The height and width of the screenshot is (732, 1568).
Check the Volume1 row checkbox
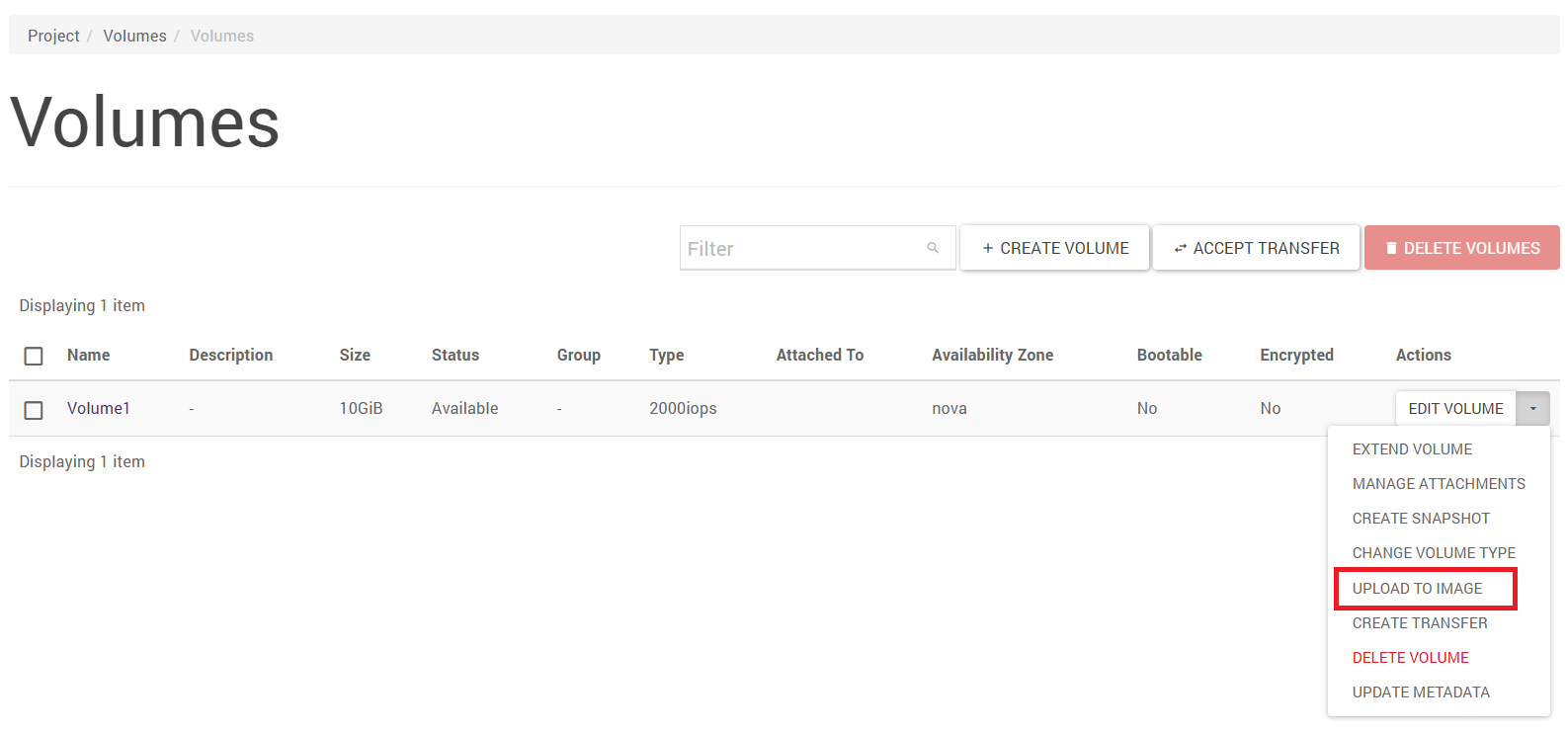[x=34, y=409]
